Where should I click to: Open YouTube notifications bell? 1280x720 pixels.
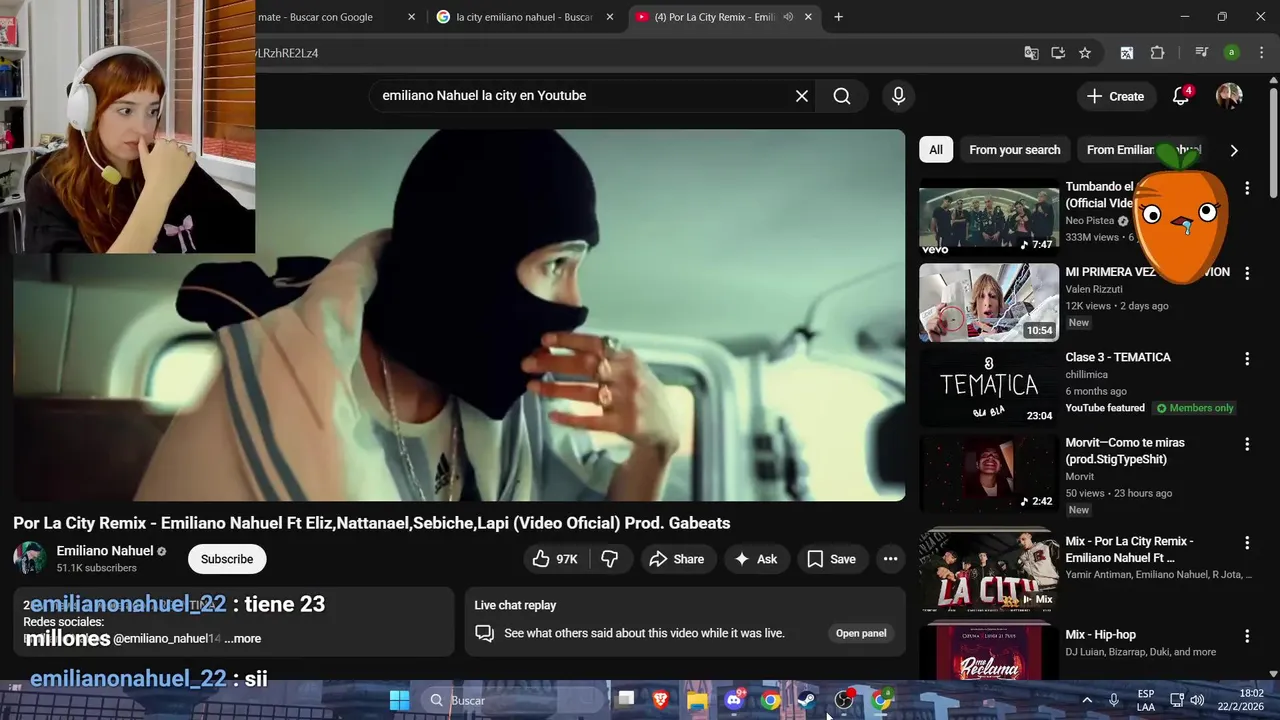pyautogui.click(x=1181, y=96)
